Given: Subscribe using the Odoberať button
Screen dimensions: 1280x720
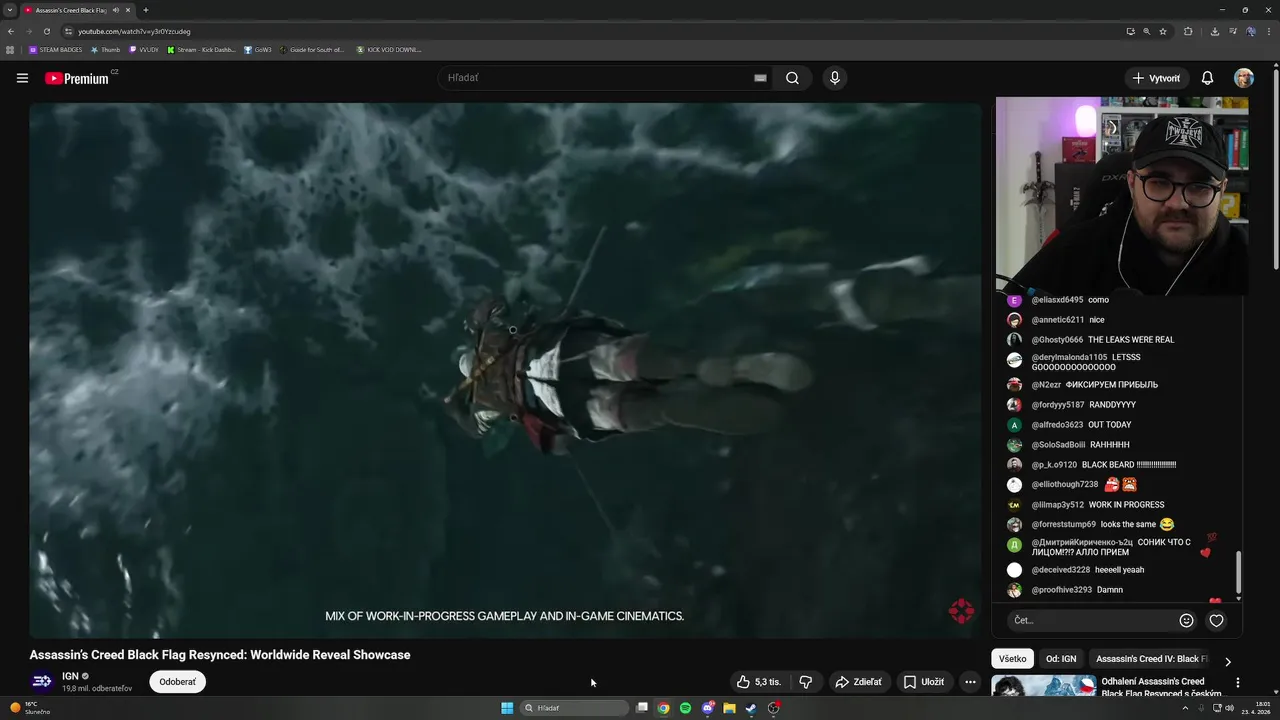Looking at the screenshot, I should click(178, 682).
